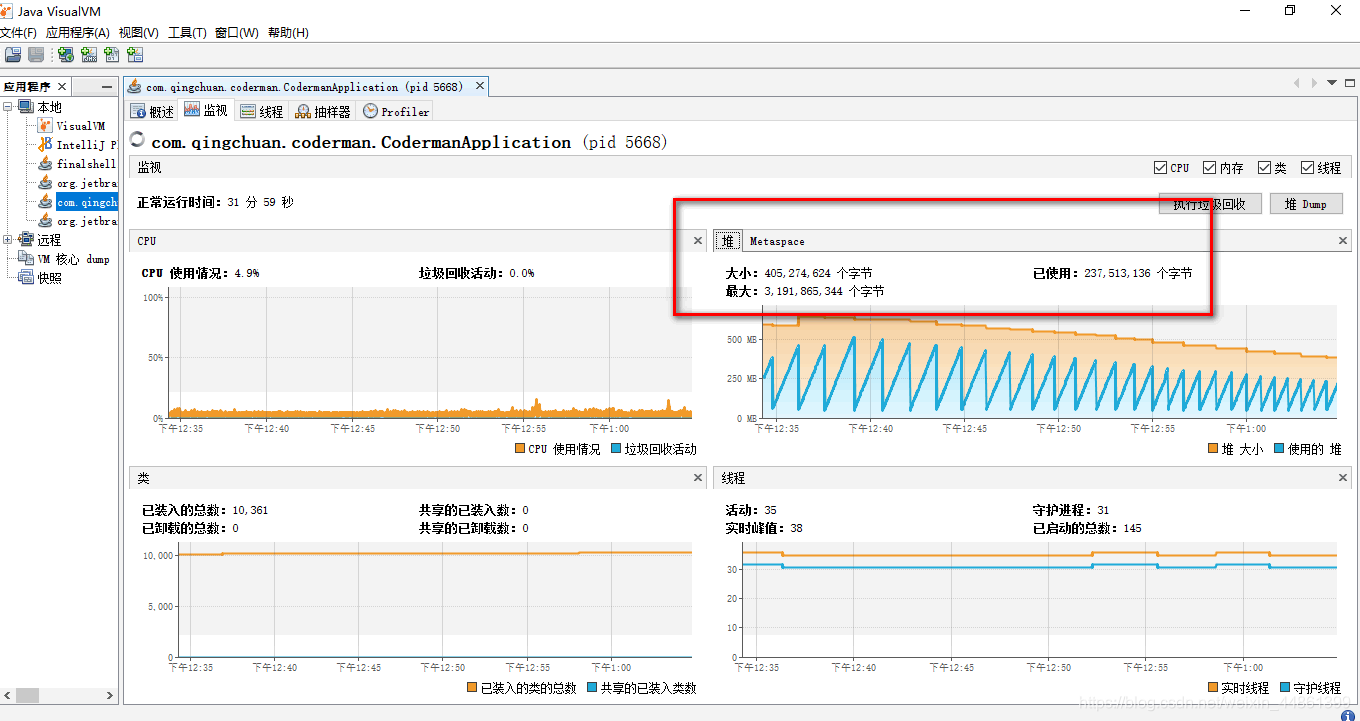This screenshot has height=721, width=1360.
Task: Open the 窗口(W) menu
Action: (x=237, y=33)
